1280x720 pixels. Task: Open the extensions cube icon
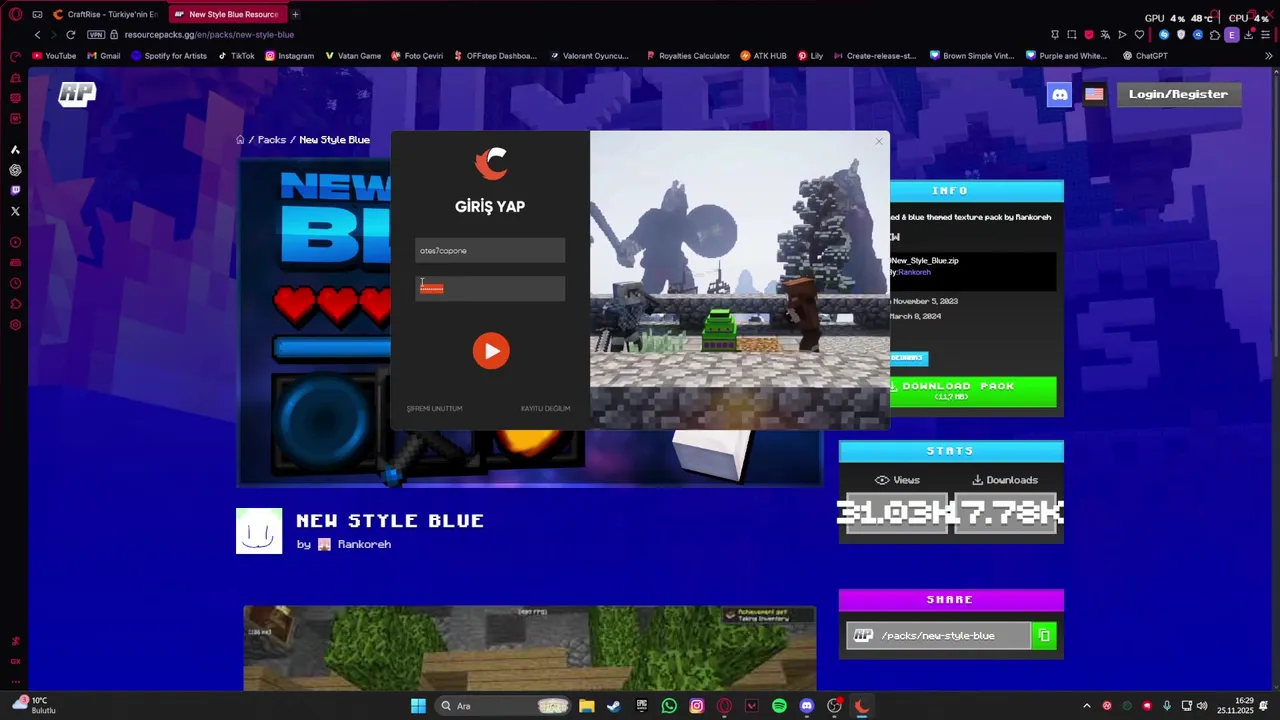pos(1215,35)
